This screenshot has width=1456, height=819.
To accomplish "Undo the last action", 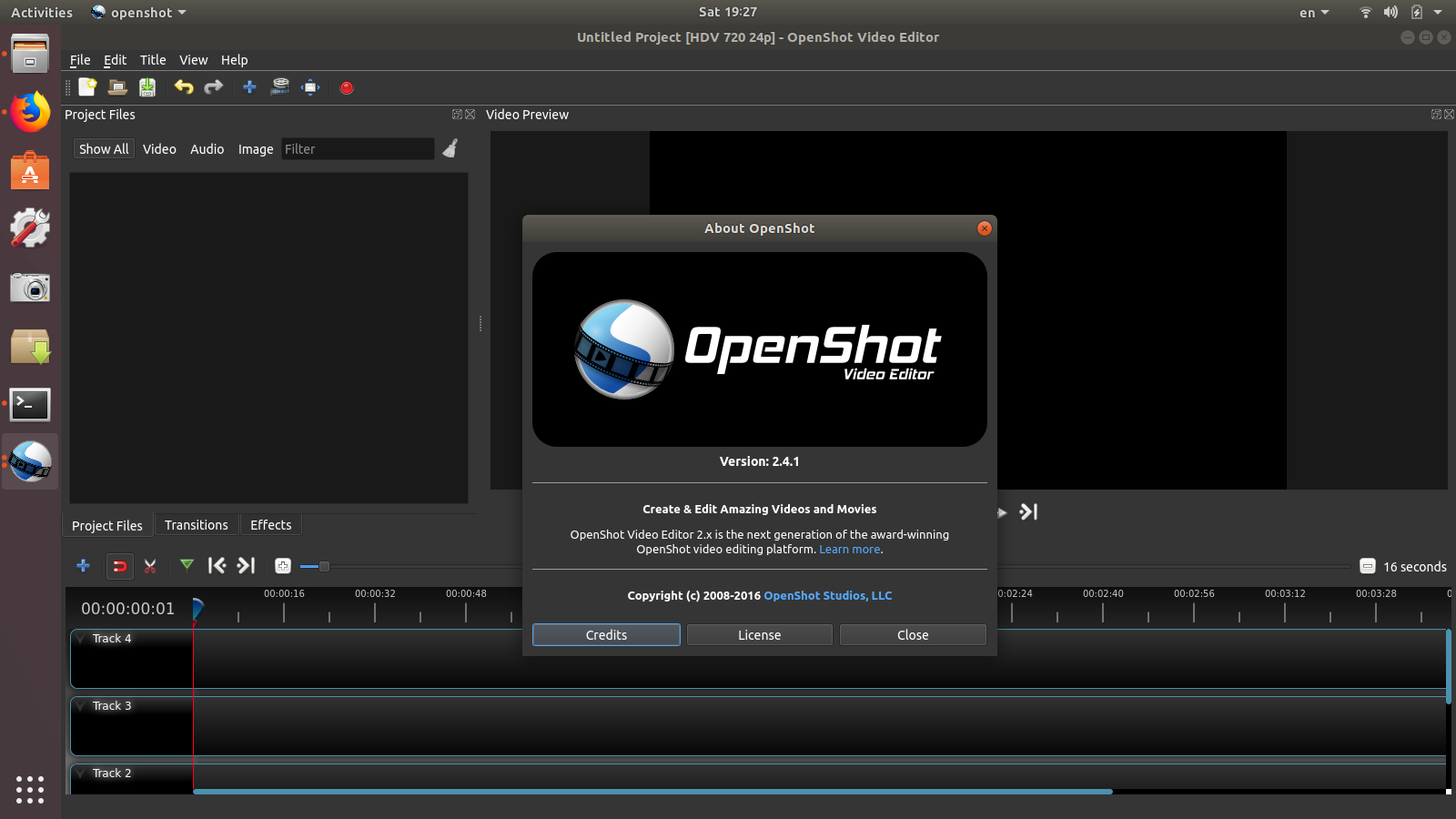I will [184, 86].
